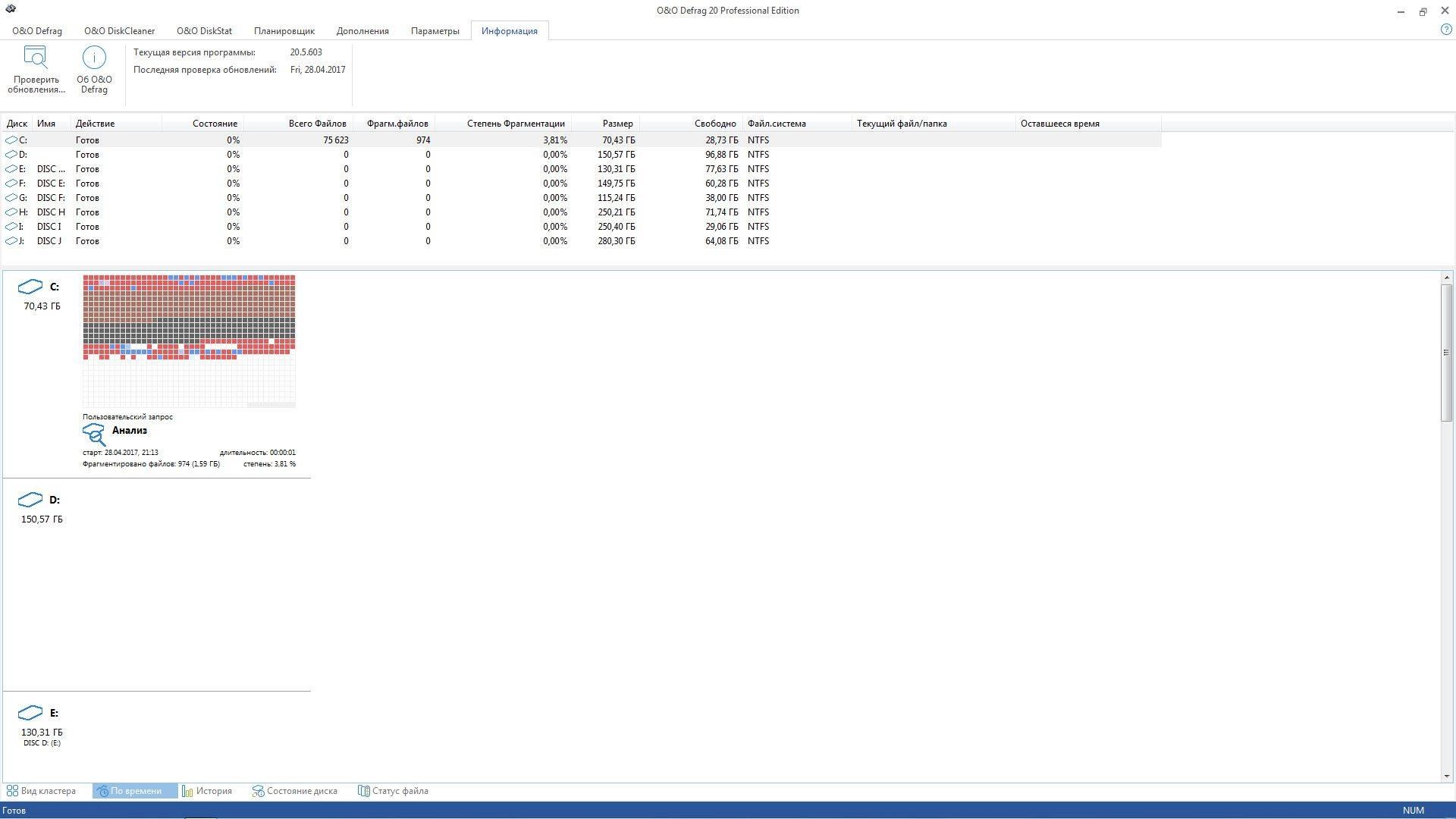Click the large D: drive icon in timeline panel

pos(30,500)
